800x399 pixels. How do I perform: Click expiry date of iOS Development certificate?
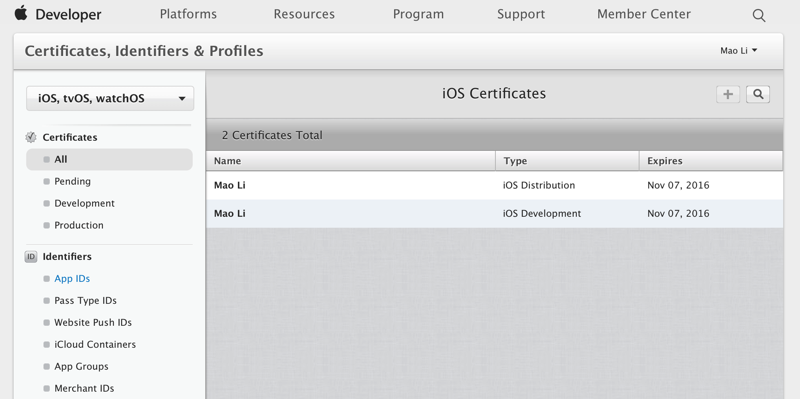tap(678, 213)
